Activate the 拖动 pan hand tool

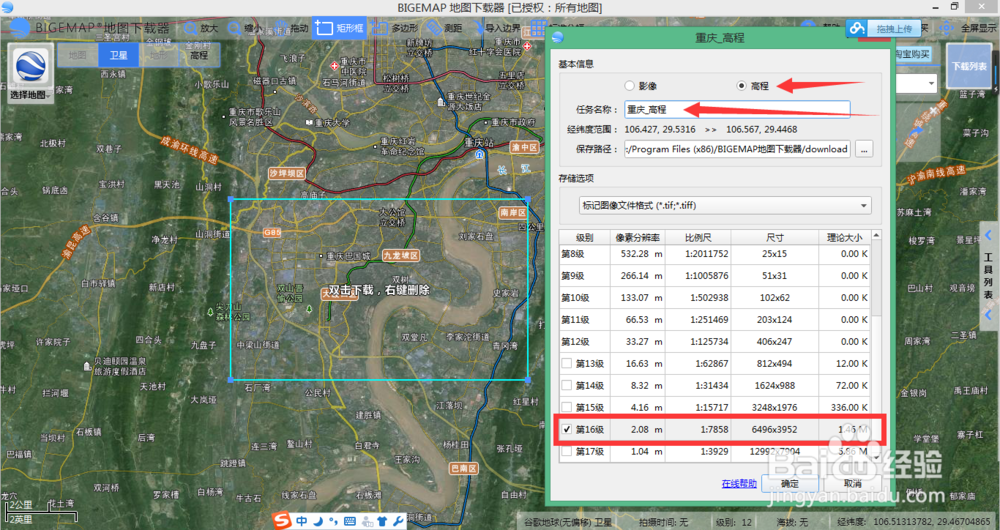coord(290,28)
